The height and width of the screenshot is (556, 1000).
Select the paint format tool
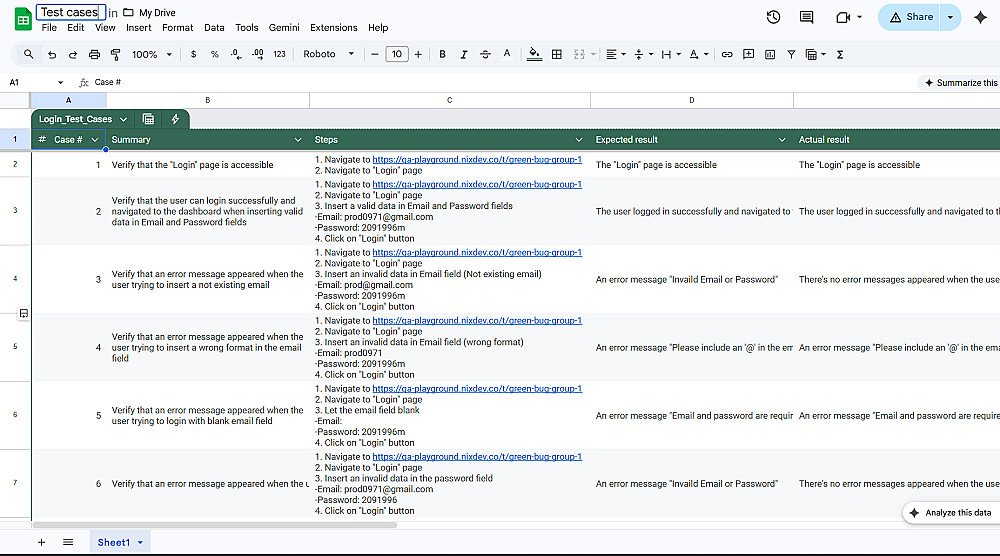pyautogui.click(x=116, y=54)
